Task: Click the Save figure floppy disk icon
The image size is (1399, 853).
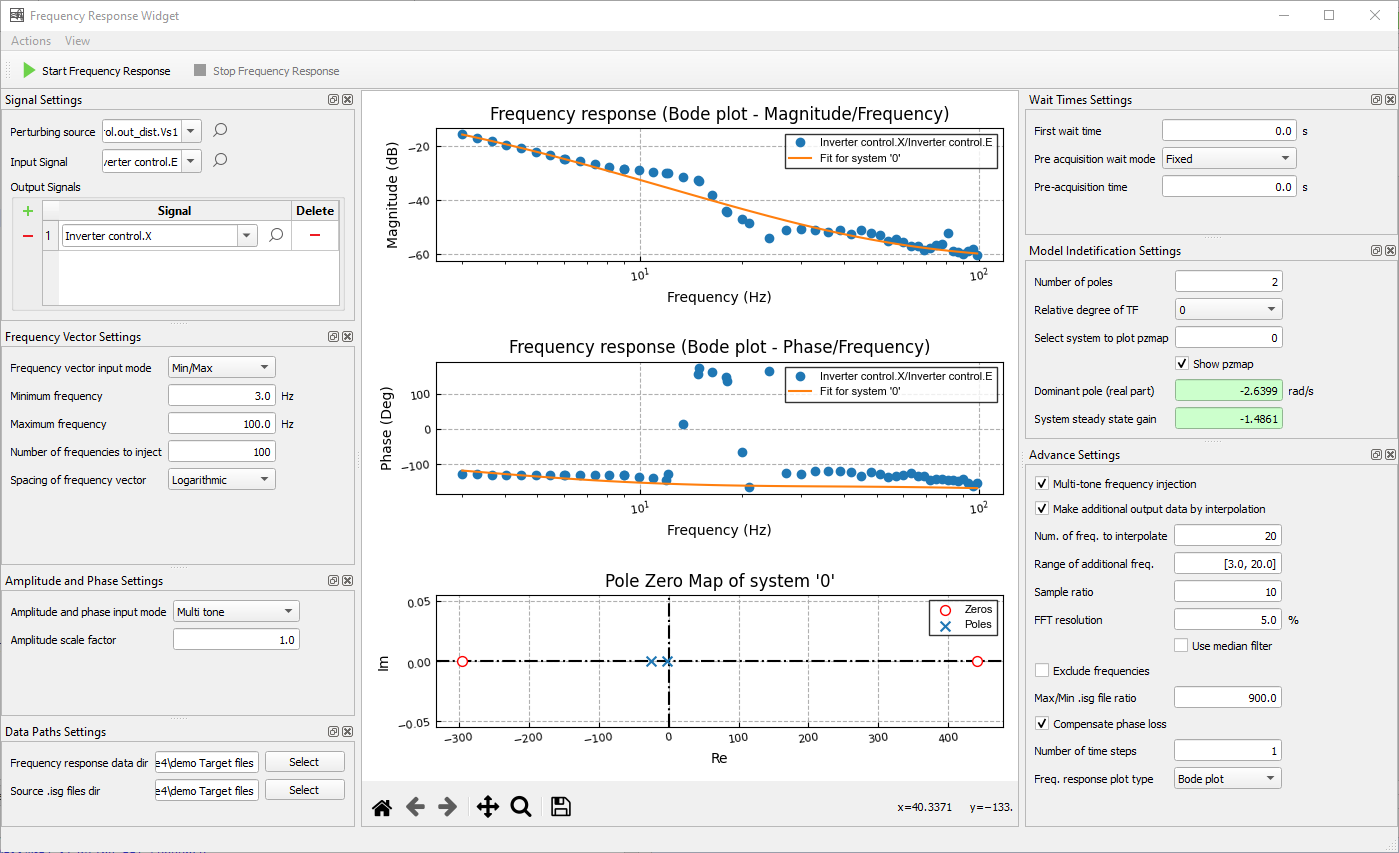Action: [561, 808]
